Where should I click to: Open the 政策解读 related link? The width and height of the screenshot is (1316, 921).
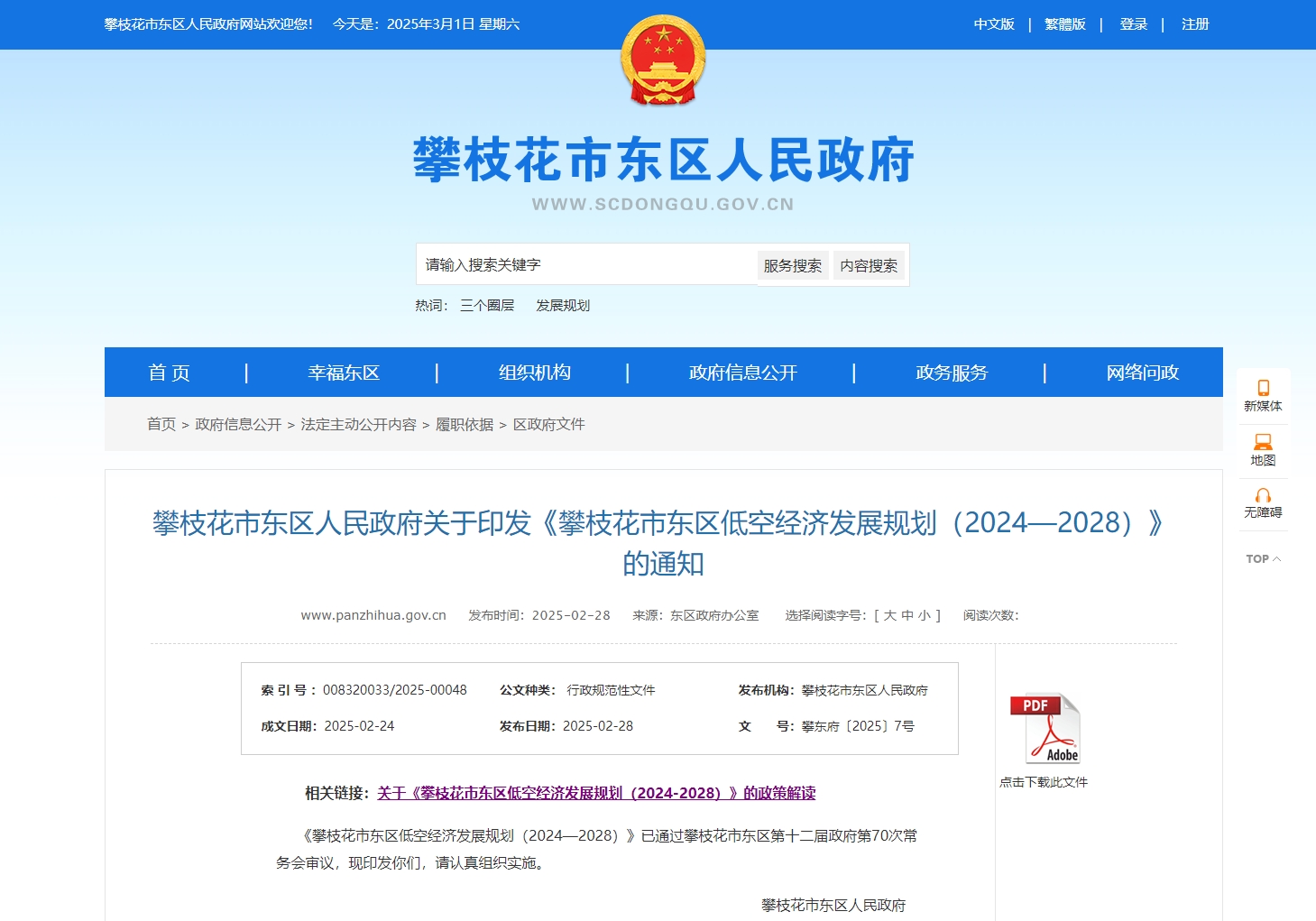pos(596,793)
